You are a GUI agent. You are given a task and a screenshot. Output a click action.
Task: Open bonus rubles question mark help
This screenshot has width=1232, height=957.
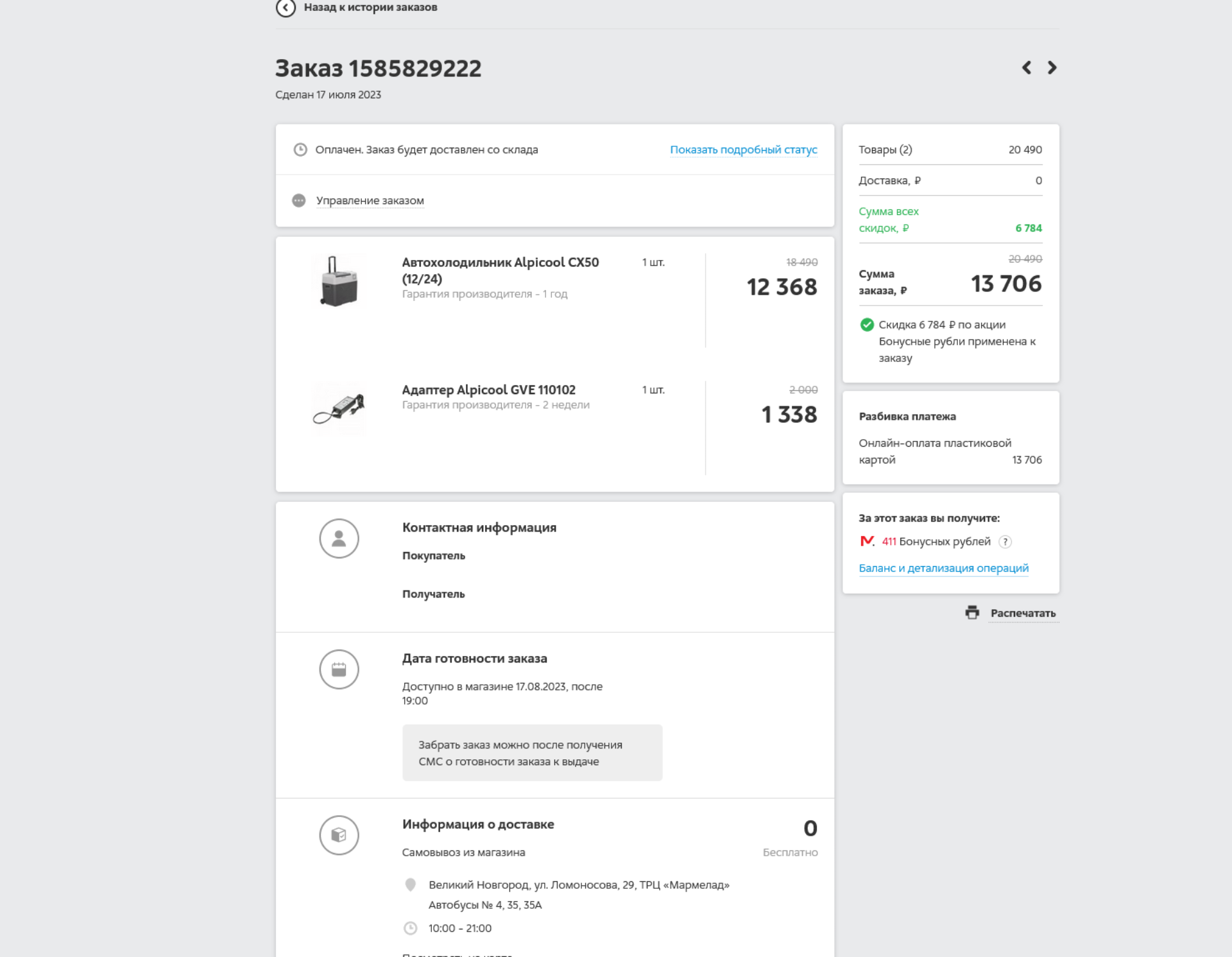(1005, 542)
